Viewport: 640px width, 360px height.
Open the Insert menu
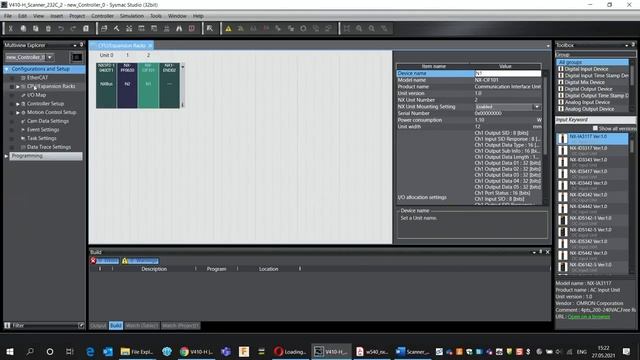(x=56, y=16)
